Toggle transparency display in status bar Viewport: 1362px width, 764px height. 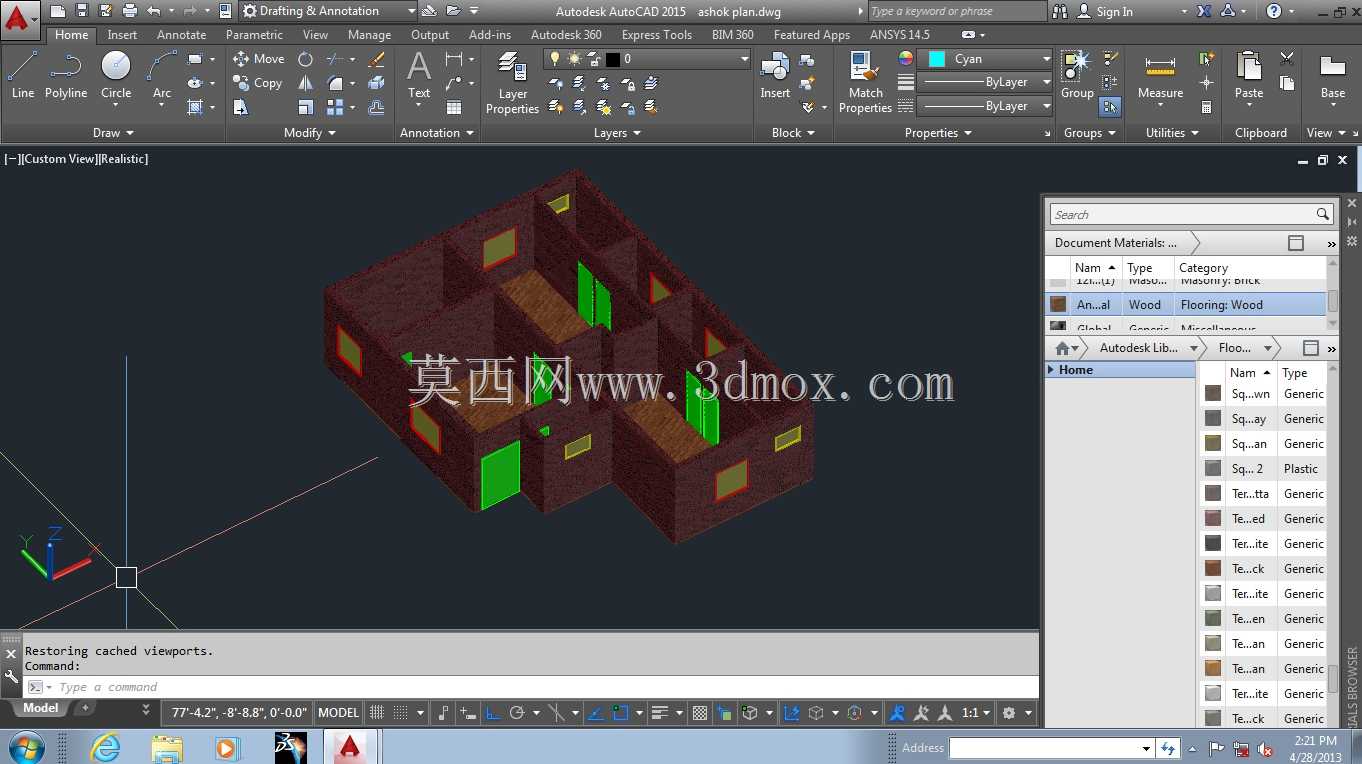[x=700, y=713]
